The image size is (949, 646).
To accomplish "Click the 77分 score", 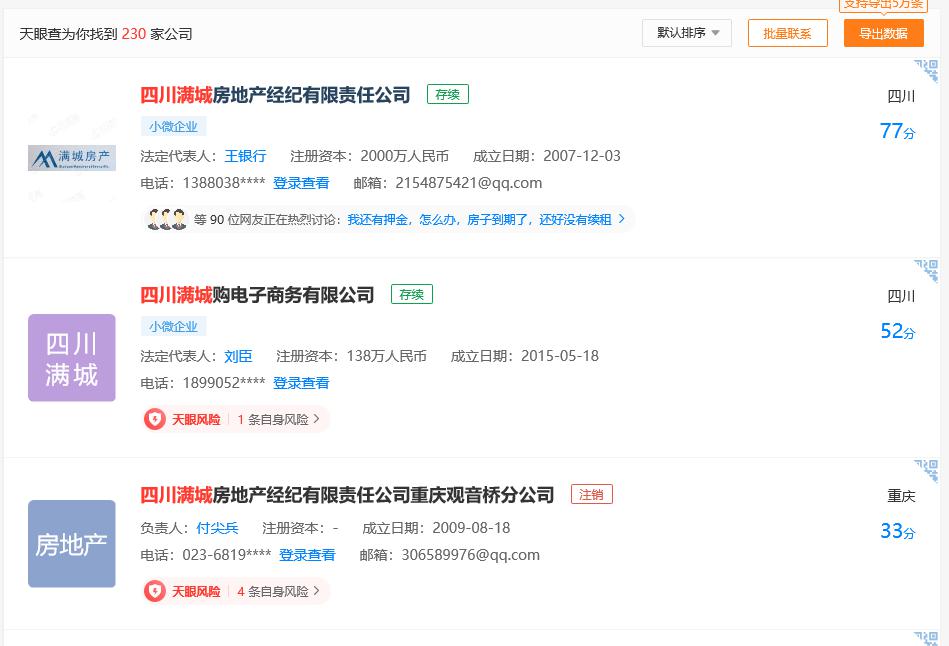I will [898, 131].
